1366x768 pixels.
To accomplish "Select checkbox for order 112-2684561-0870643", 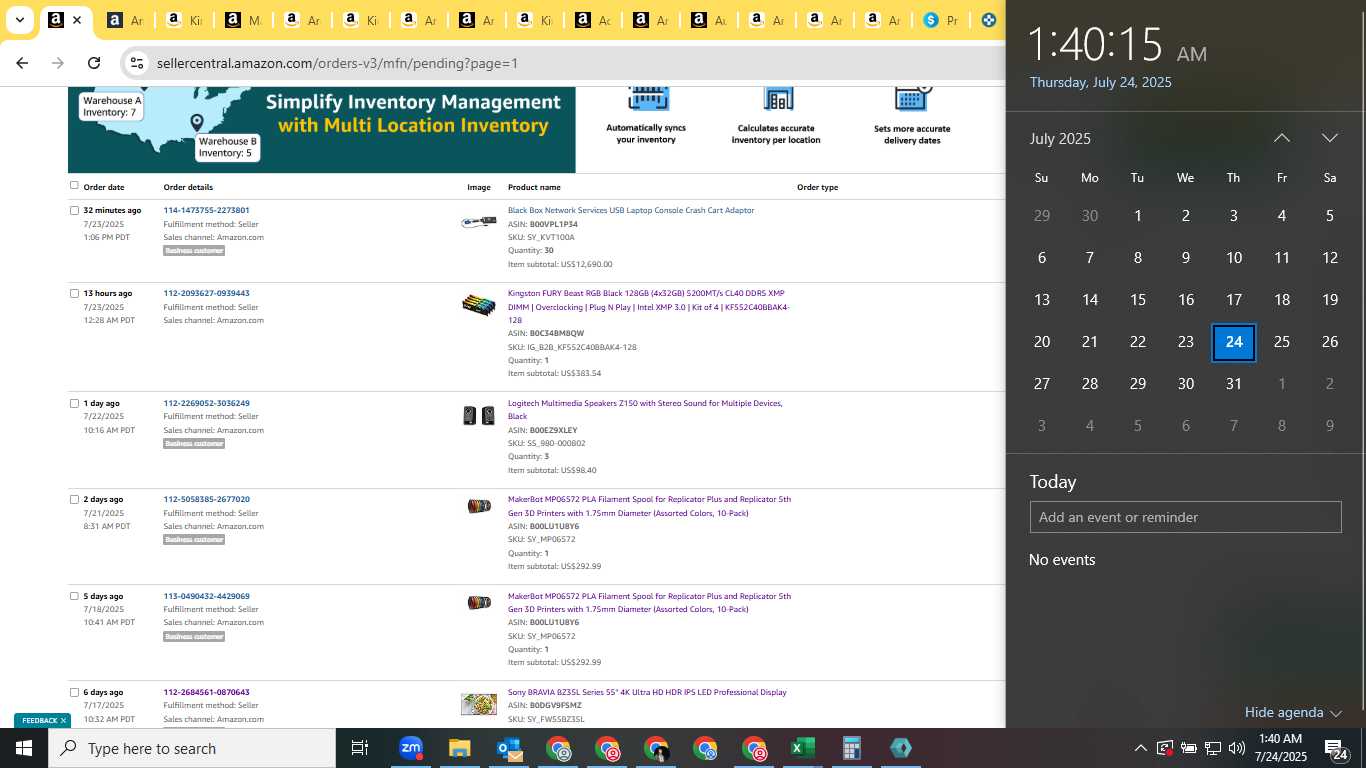I will point(74,692).
